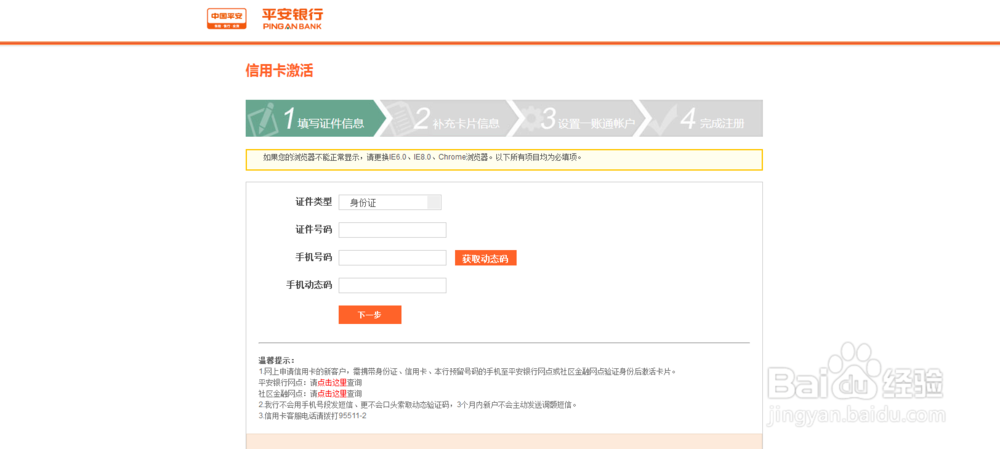Focus the 证件号码 input field
Image resolution: width=1000 pixels, height=449 pixels.
coord(392,230)
